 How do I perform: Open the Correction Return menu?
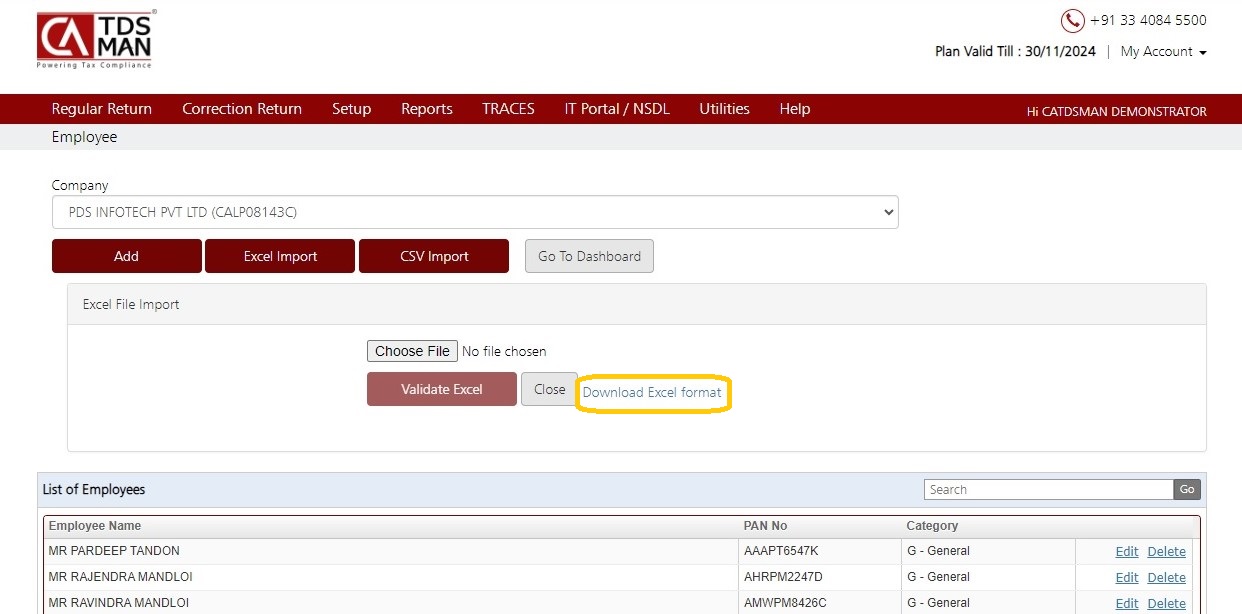tap(242, 109)
